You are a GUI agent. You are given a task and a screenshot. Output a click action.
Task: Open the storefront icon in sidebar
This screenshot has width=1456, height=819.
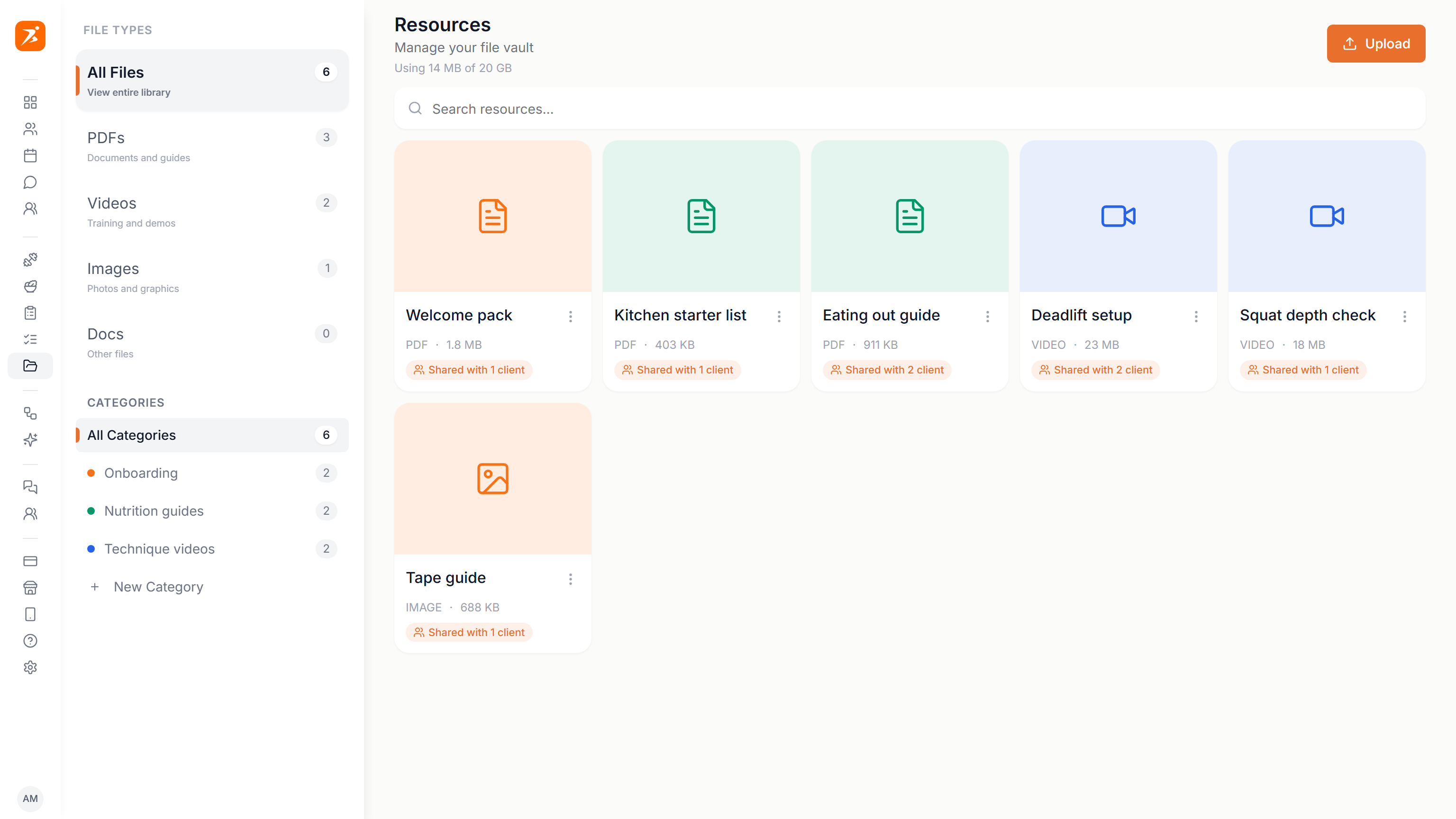click(30, 588)
